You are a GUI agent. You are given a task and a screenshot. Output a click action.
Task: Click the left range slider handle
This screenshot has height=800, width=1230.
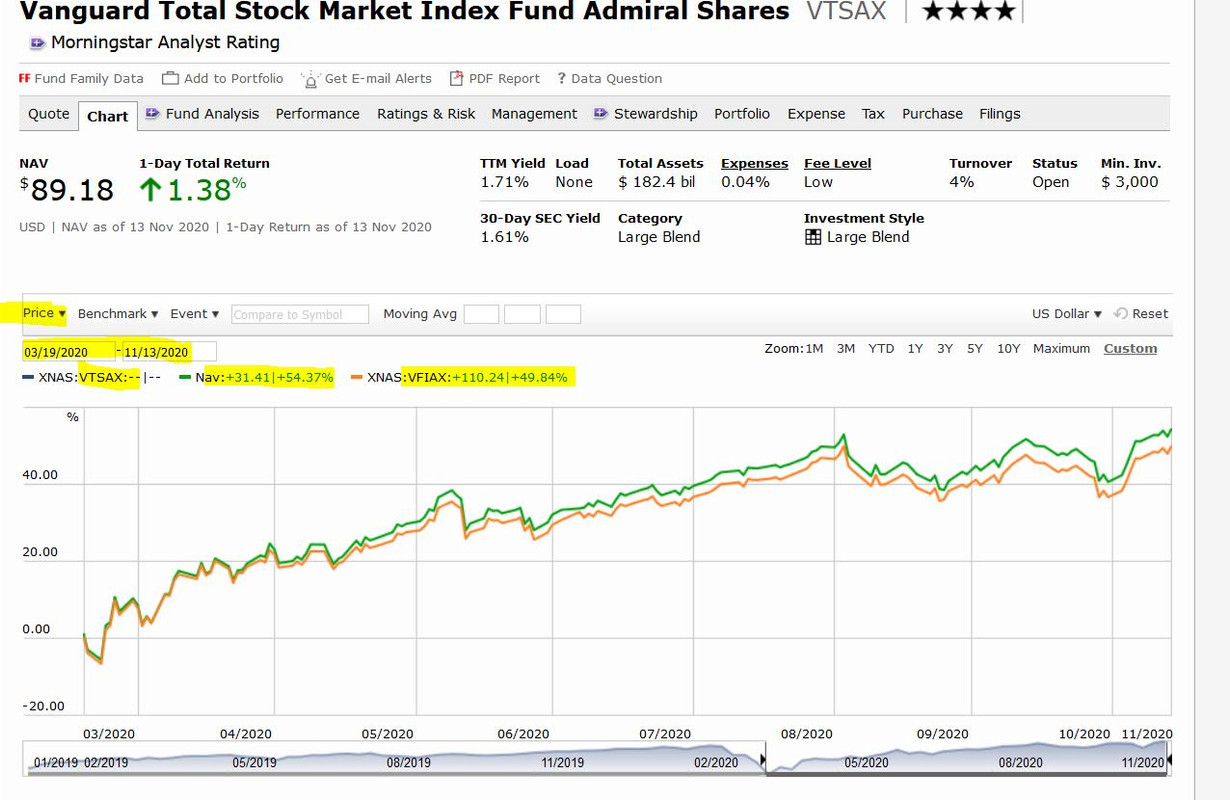[x=765, y=761]
